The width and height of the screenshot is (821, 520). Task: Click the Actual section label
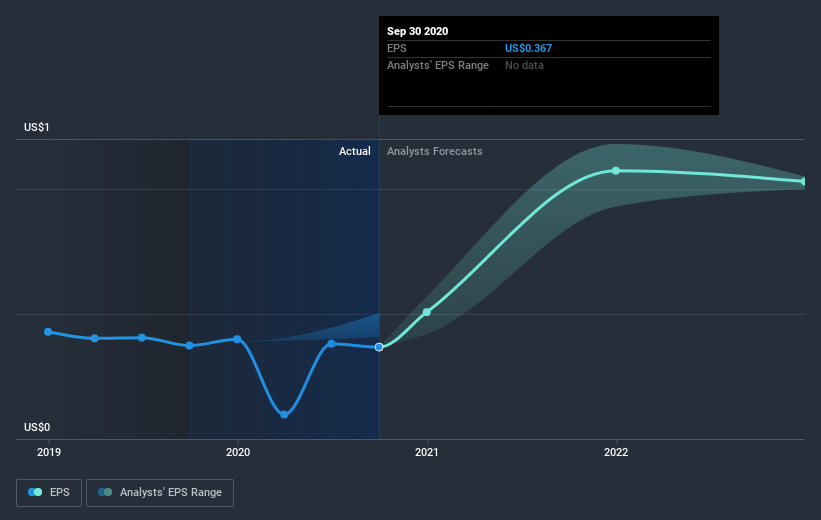pyautogui.click(x=354, y=152)
